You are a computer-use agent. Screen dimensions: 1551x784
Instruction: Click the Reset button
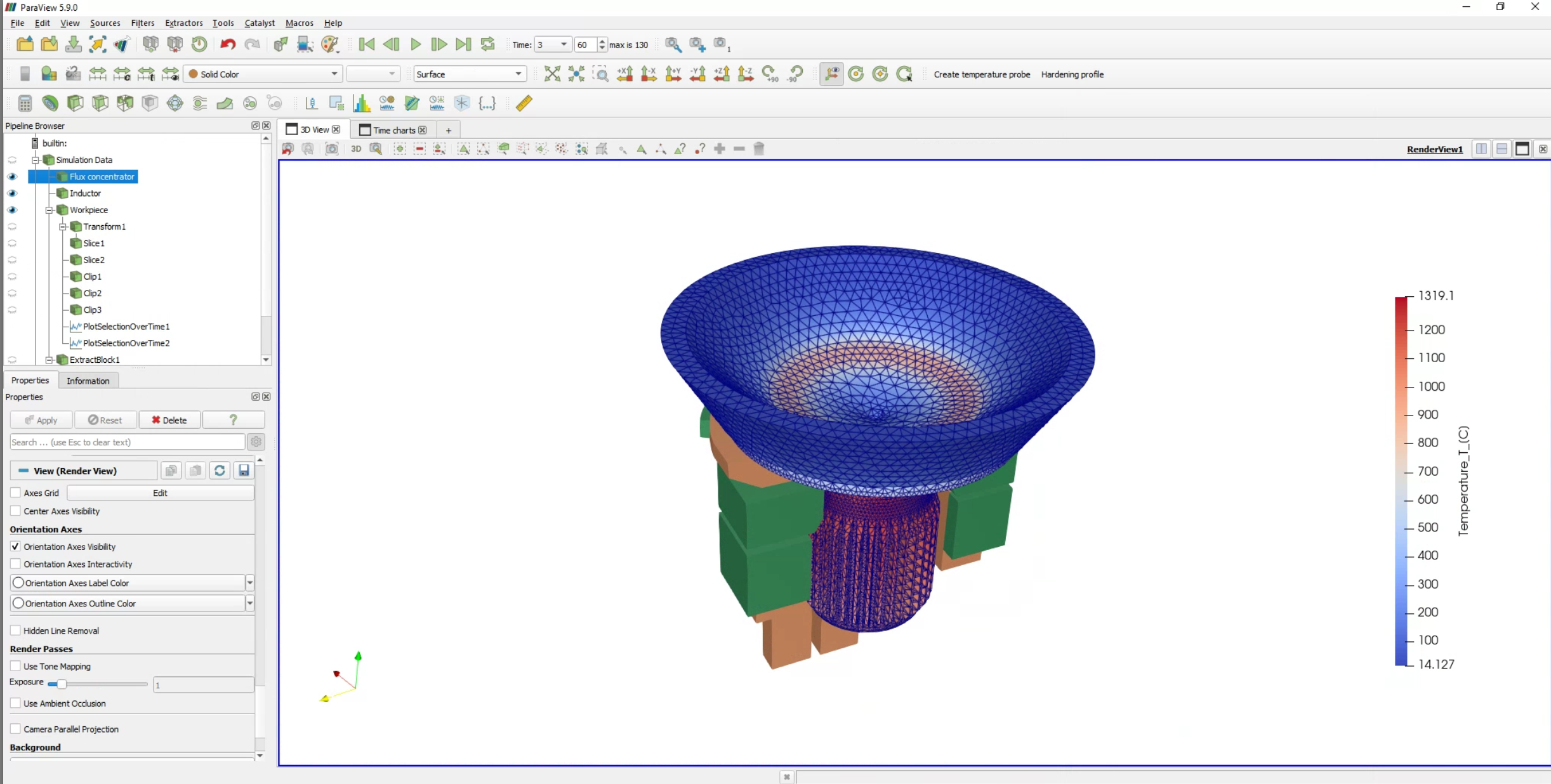coord(105,420)
